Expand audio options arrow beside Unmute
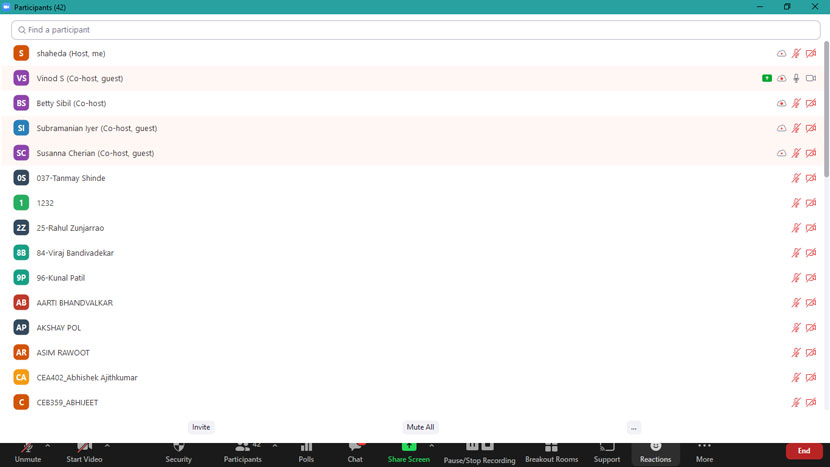The image size is (830, 467). coord(48,446)
